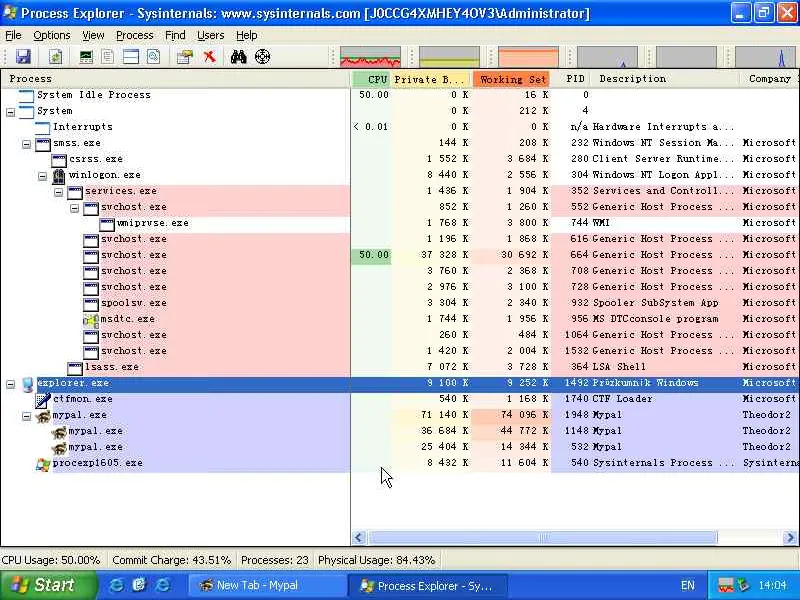This screenshot has height=600, width=800.
Task: Collapse the parent mypal.exe tree node
Action: tap(27, 416)
